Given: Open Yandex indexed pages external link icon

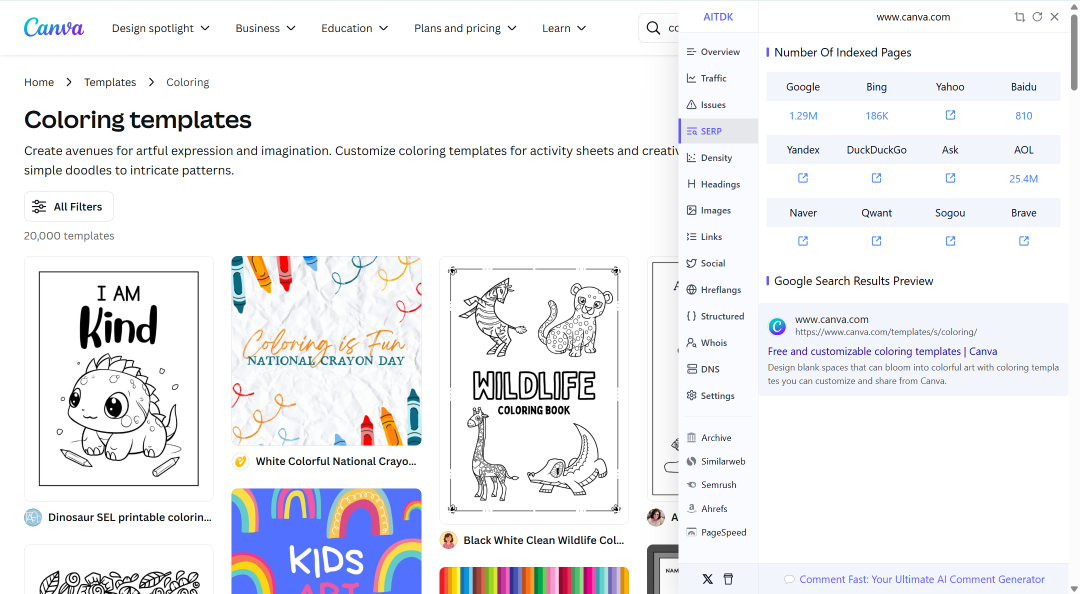Looking at the screenshot, I should 803,178.
